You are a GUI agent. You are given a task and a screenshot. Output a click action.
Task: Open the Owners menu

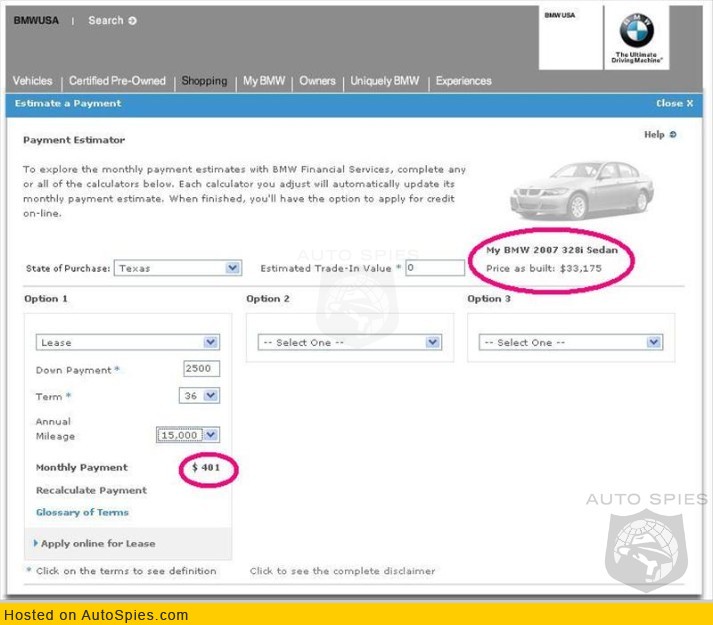coord(317,81)
